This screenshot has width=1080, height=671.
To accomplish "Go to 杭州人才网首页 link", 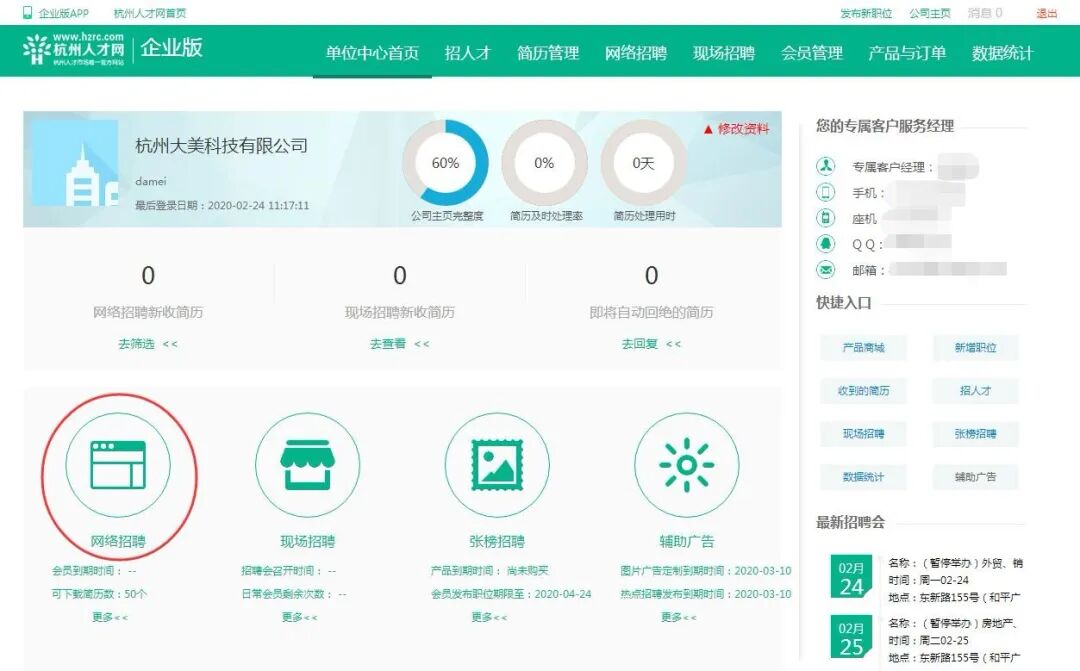I will click(x=149, y=13).
